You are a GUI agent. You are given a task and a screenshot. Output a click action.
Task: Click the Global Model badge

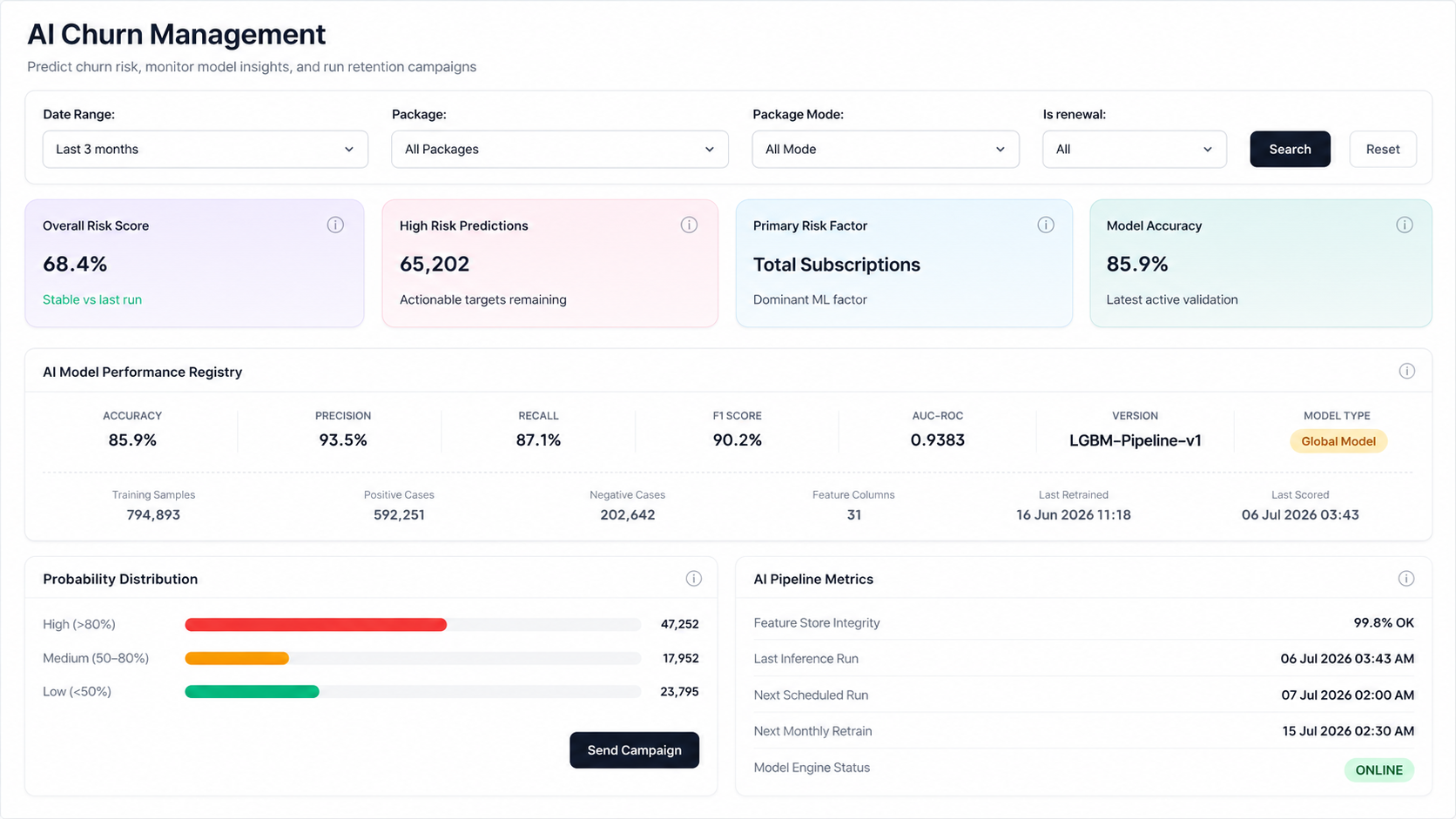(1338, 441)
